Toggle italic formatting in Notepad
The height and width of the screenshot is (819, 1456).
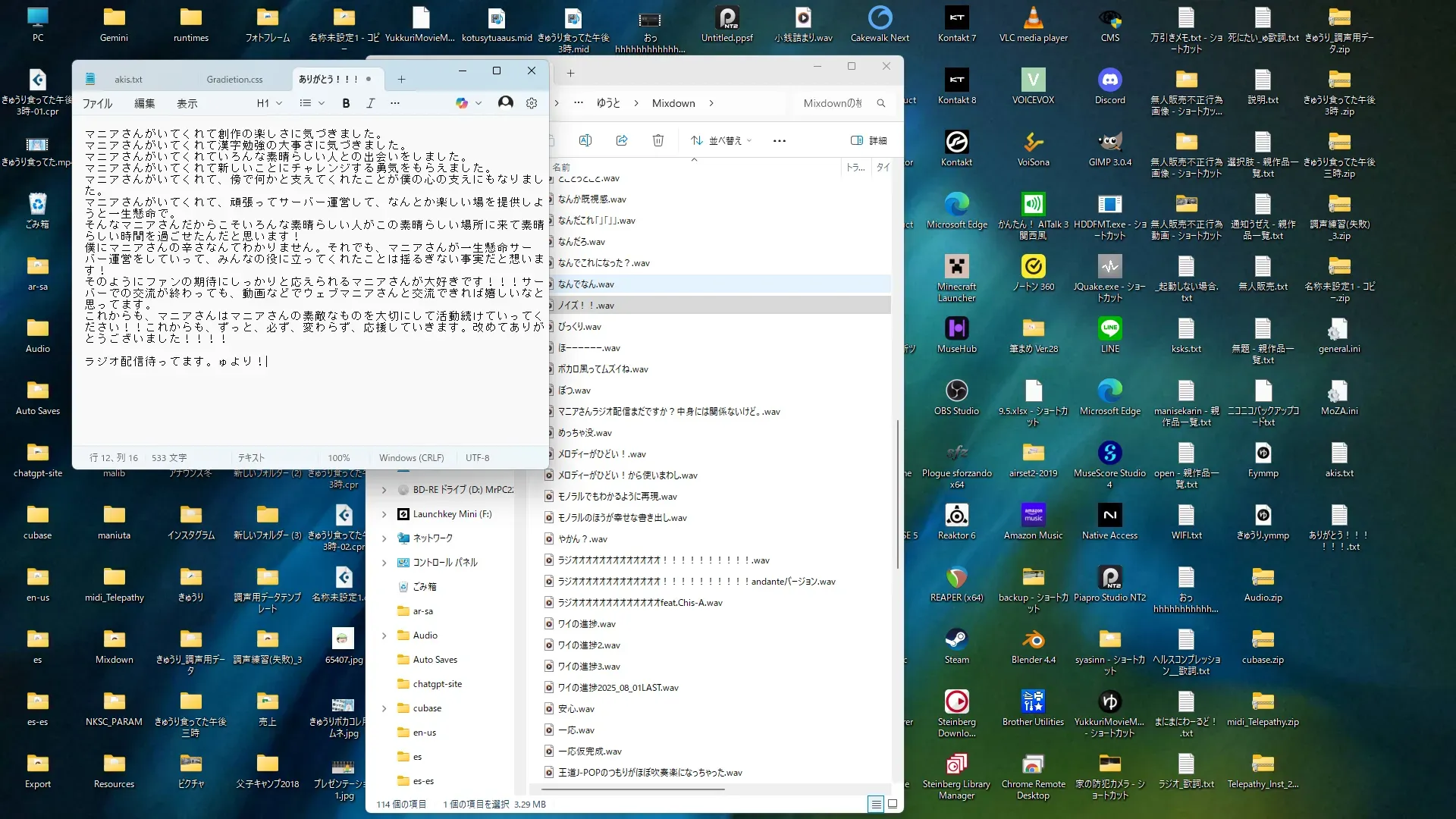(370, 103)
